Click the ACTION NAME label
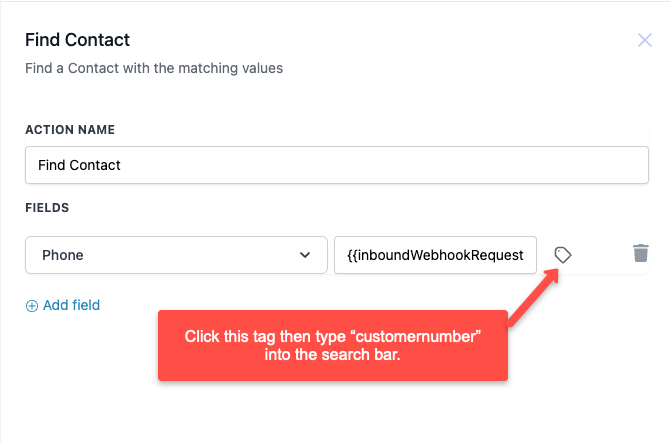 pyautogui.click(x=70, y=129)
